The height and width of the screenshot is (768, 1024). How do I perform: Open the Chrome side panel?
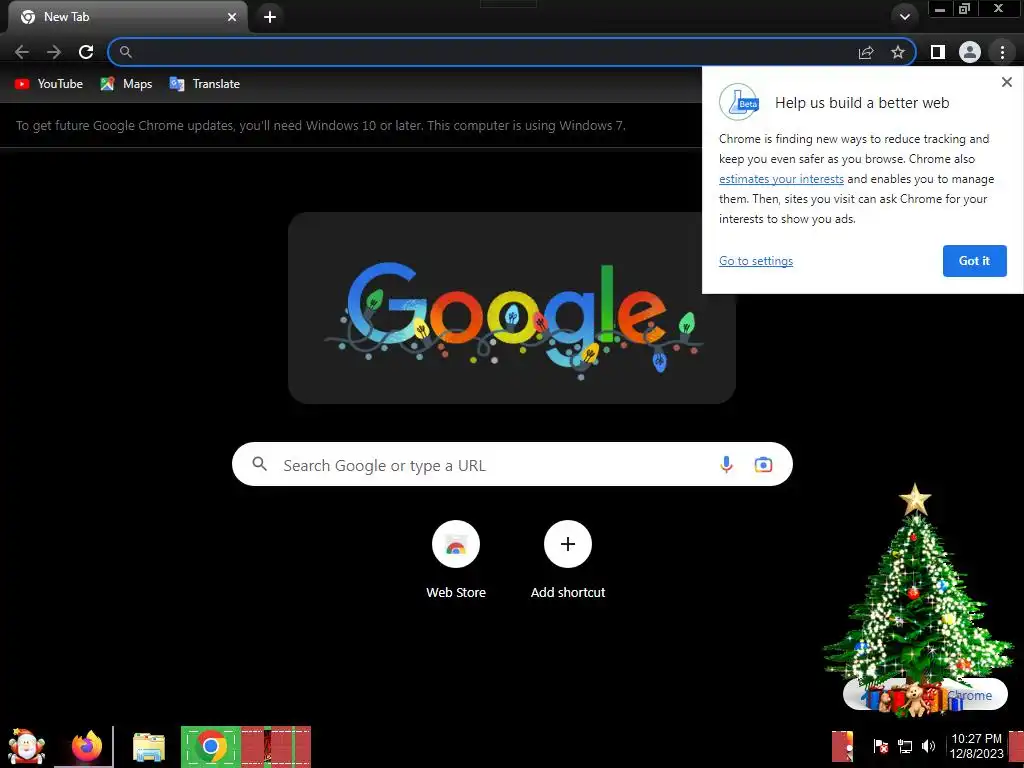[x=937, y=52]
